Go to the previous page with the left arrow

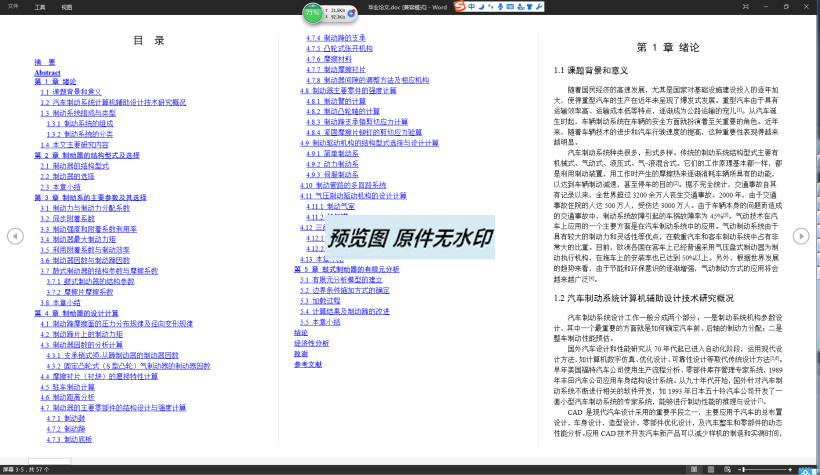pos(15,236)
